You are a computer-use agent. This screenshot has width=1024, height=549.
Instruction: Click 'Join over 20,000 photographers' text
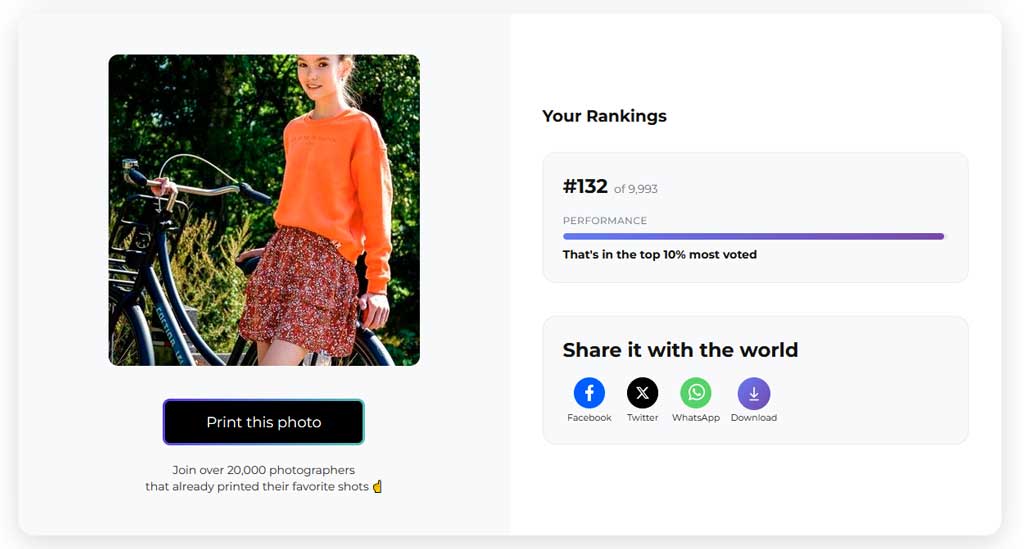[264, 470]
